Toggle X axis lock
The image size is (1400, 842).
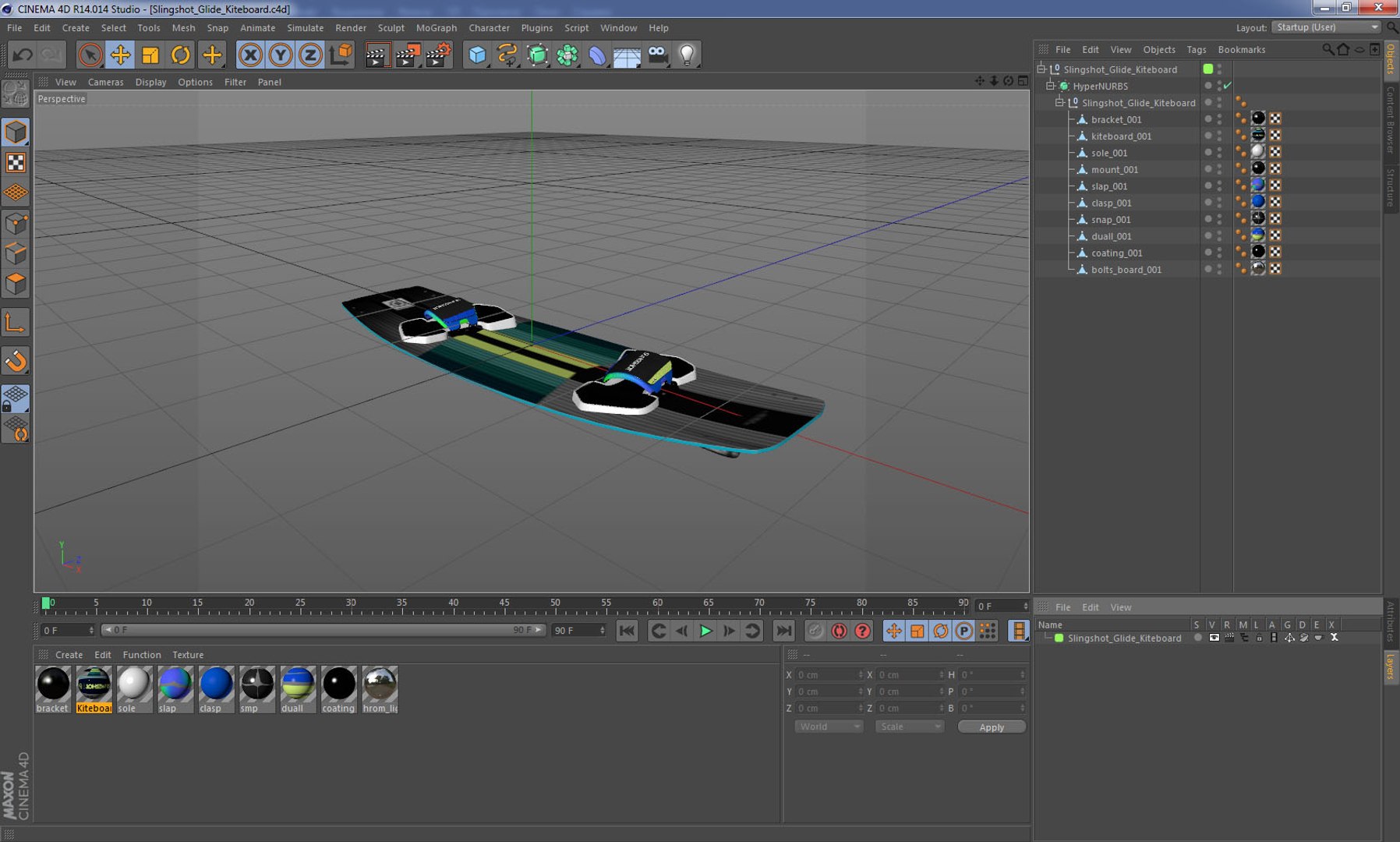coord(250,55)
